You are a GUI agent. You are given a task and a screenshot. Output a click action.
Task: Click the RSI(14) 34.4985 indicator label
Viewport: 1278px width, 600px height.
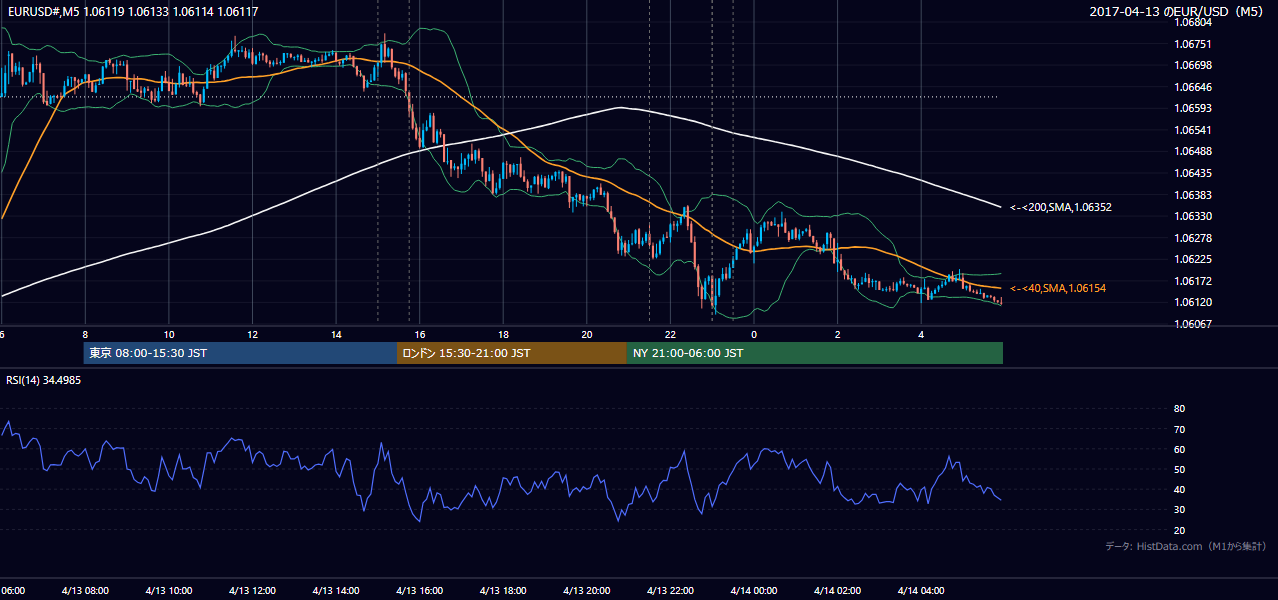pyautogui.click(x=44, y=380)
